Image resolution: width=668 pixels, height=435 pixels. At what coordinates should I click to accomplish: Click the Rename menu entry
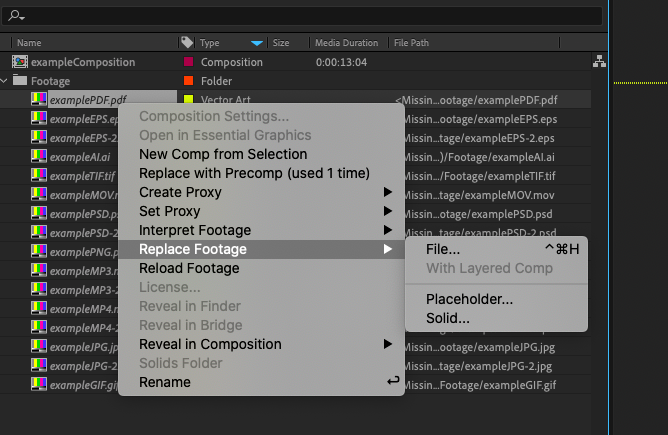point(165,382)
